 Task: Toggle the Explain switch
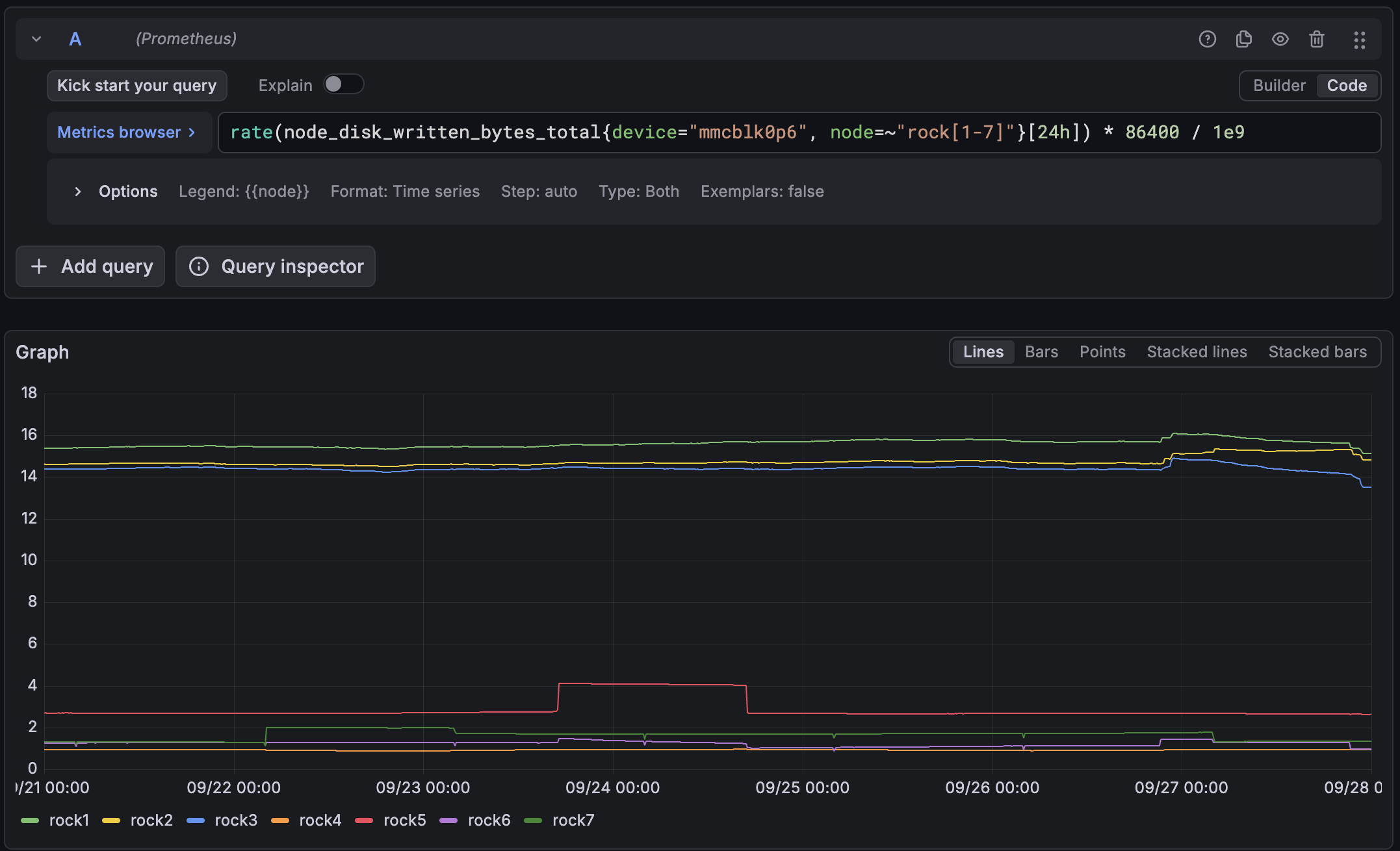pos(343,84)
